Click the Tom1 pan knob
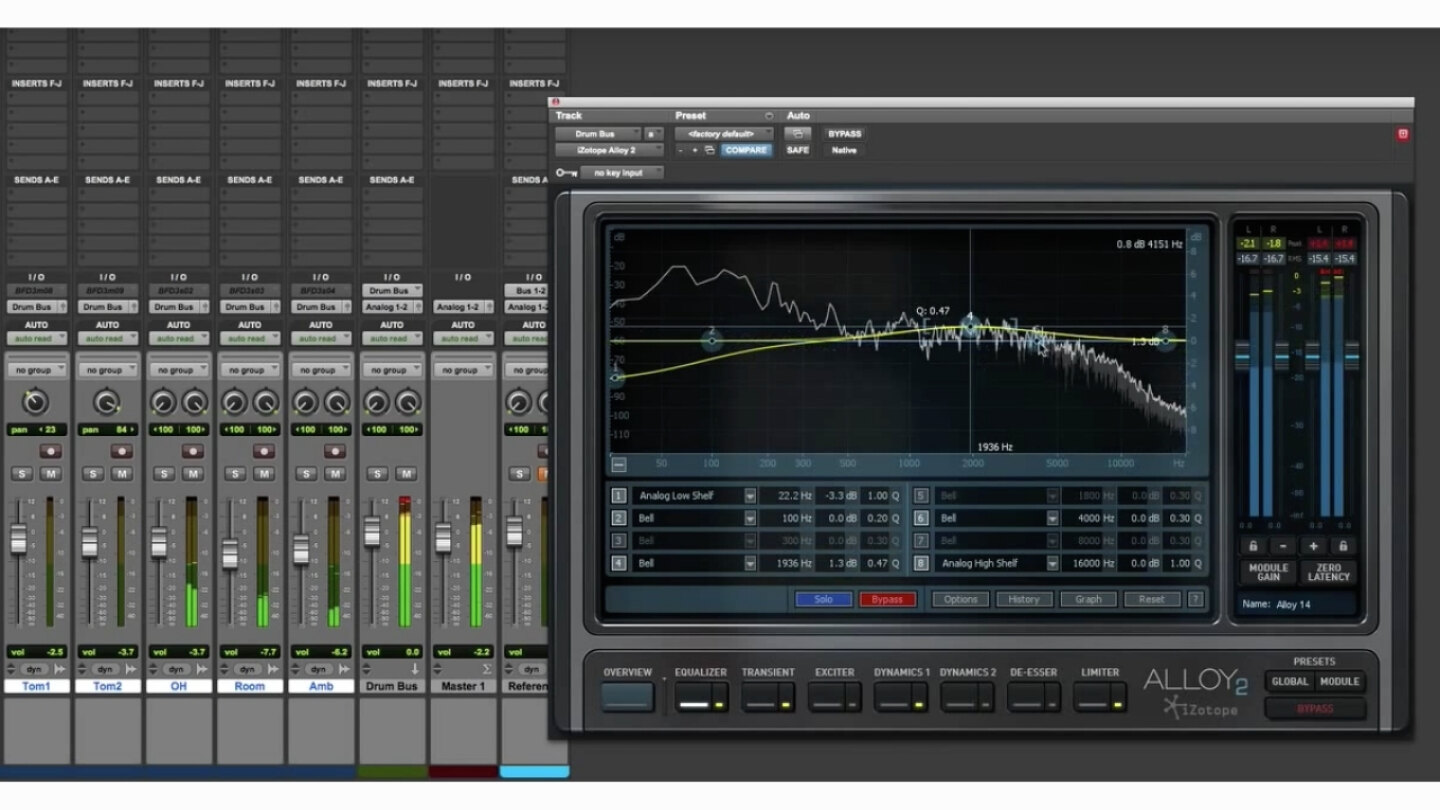 point(35,403)
